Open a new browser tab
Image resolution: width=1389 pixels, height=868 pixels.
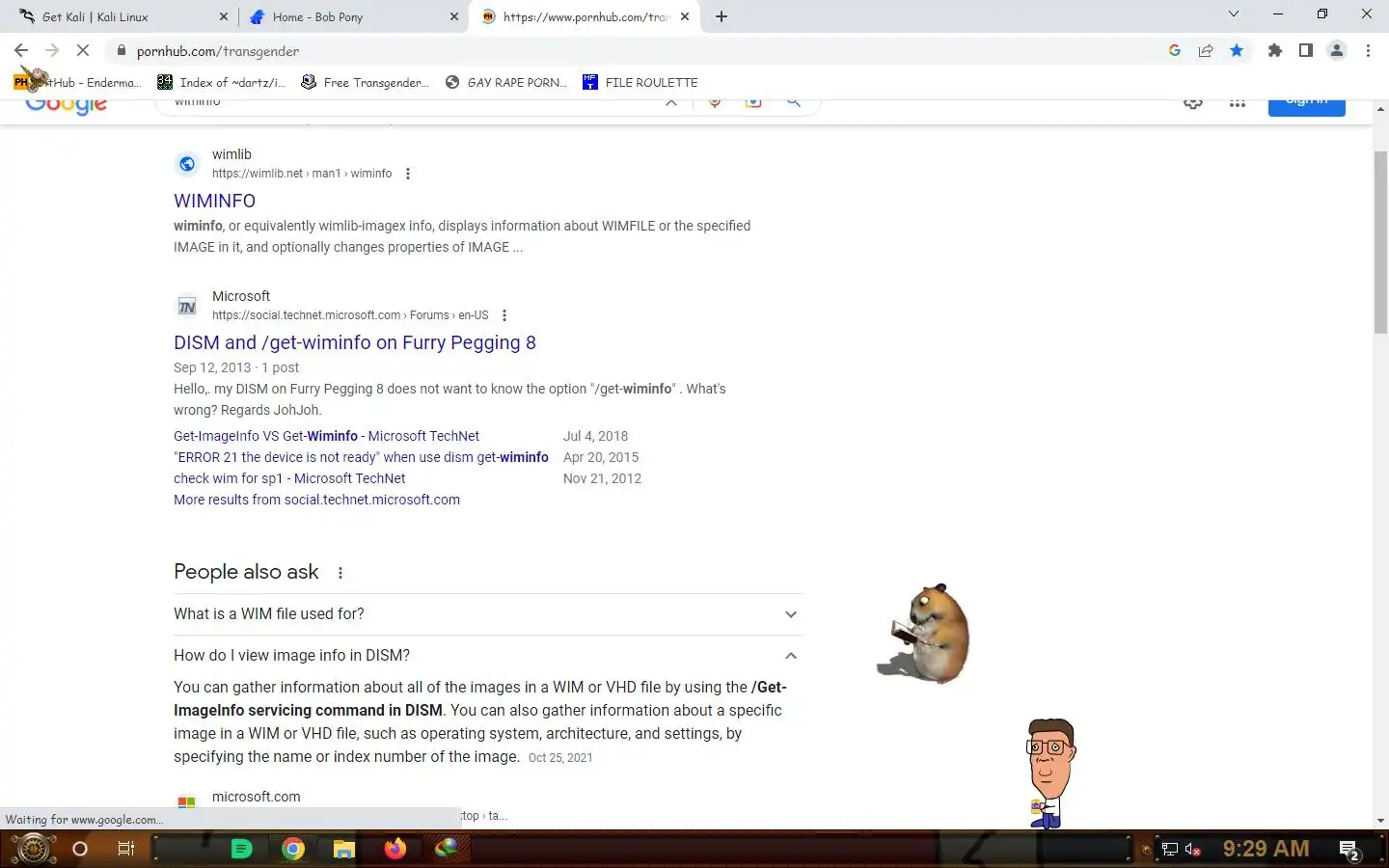coord(722,16)
